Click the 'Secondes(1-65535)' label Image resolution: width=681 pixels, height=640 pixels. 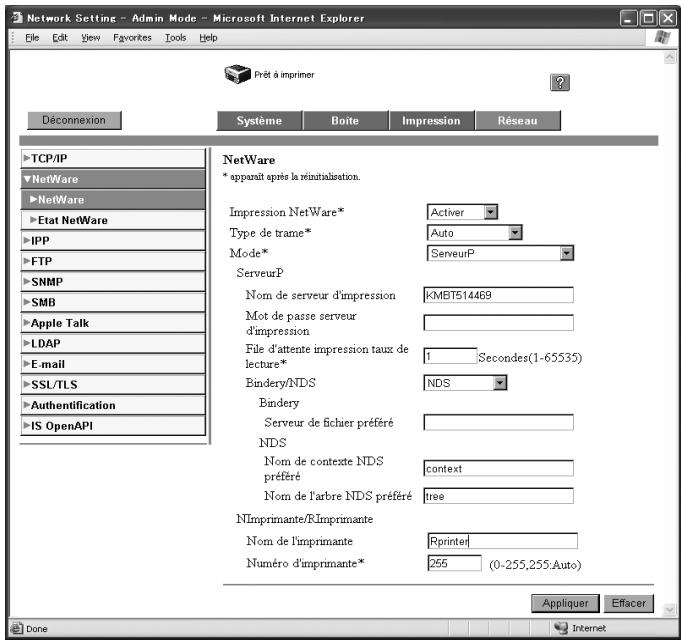(x=530, y=358)
